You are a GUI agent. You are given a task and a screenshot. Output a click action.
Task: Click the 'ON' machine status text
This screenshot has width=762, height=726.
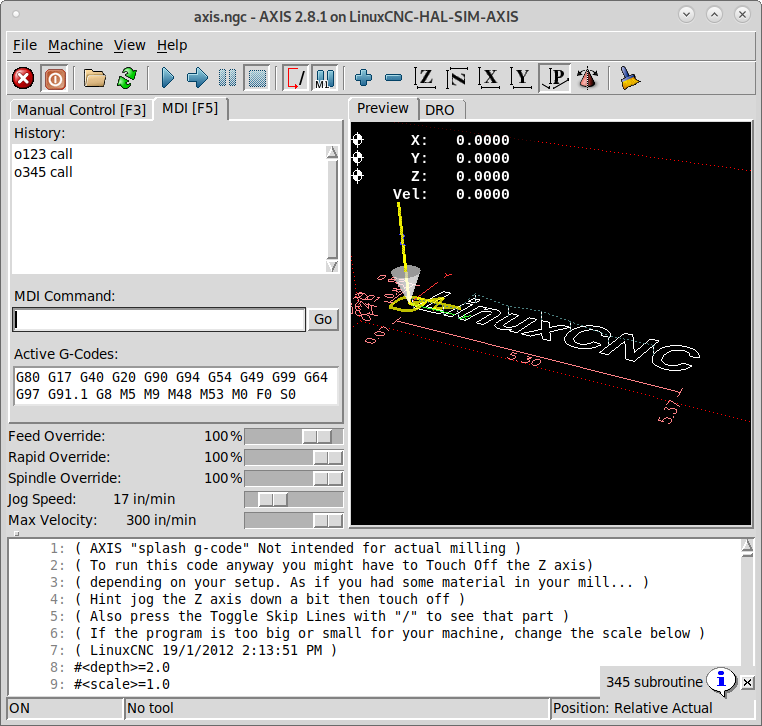tap(19, 709)
